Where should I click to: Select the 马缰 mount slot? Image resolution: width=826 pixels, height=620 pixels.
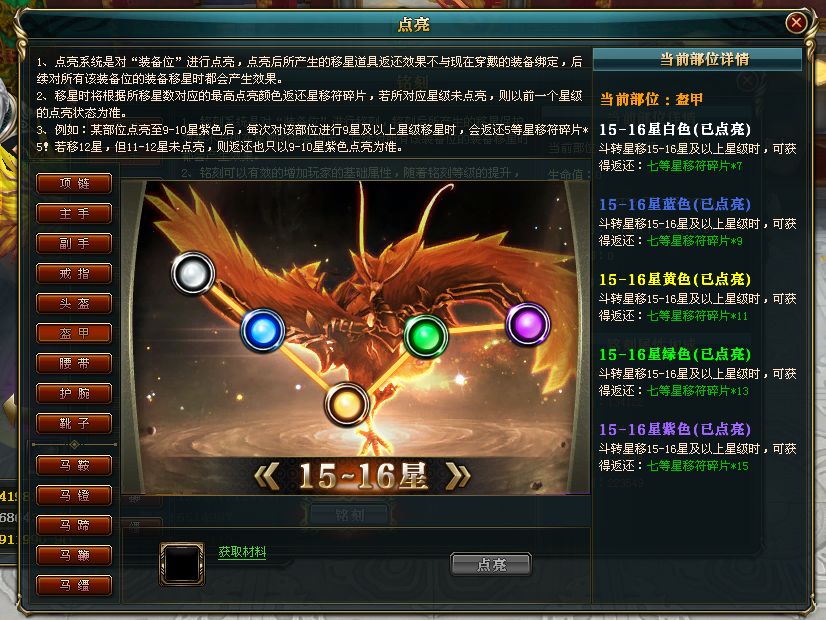click(x=74, y=585)
